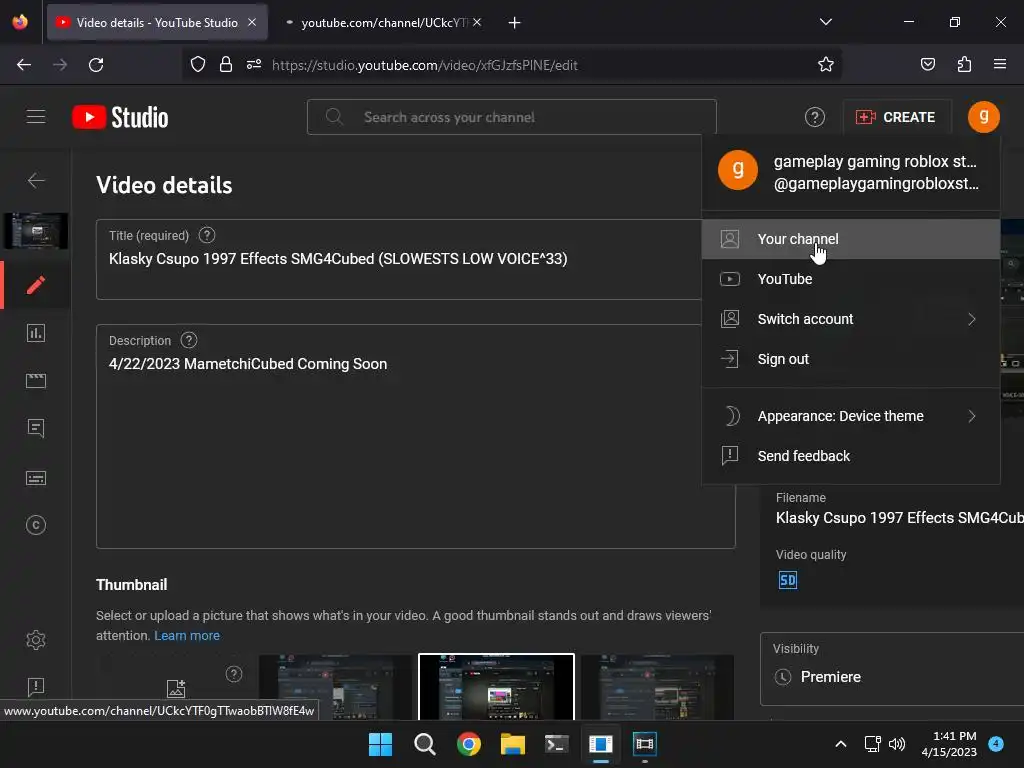Upload a thumbnail with the image icon
Image resolution: width=1024 pixels, height=768 pixels.
coord(176,688)
